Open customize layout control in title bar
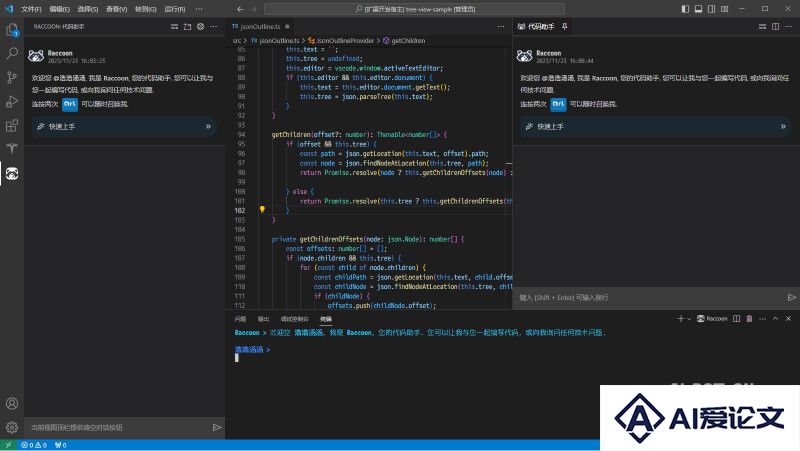Viewport: 800px width, 451px height. (x=724, y=9)
